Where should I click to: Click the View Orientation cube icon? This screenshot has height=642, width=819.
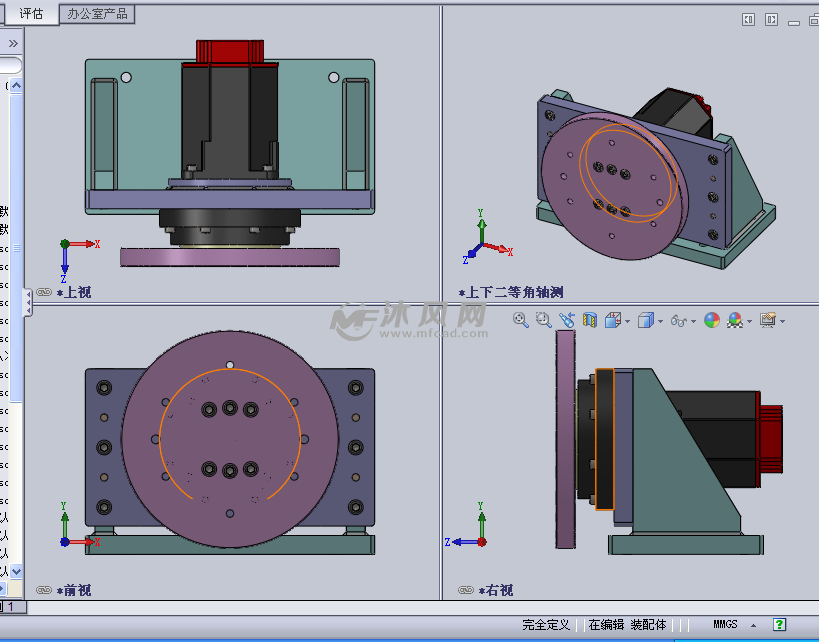(613, 320)
